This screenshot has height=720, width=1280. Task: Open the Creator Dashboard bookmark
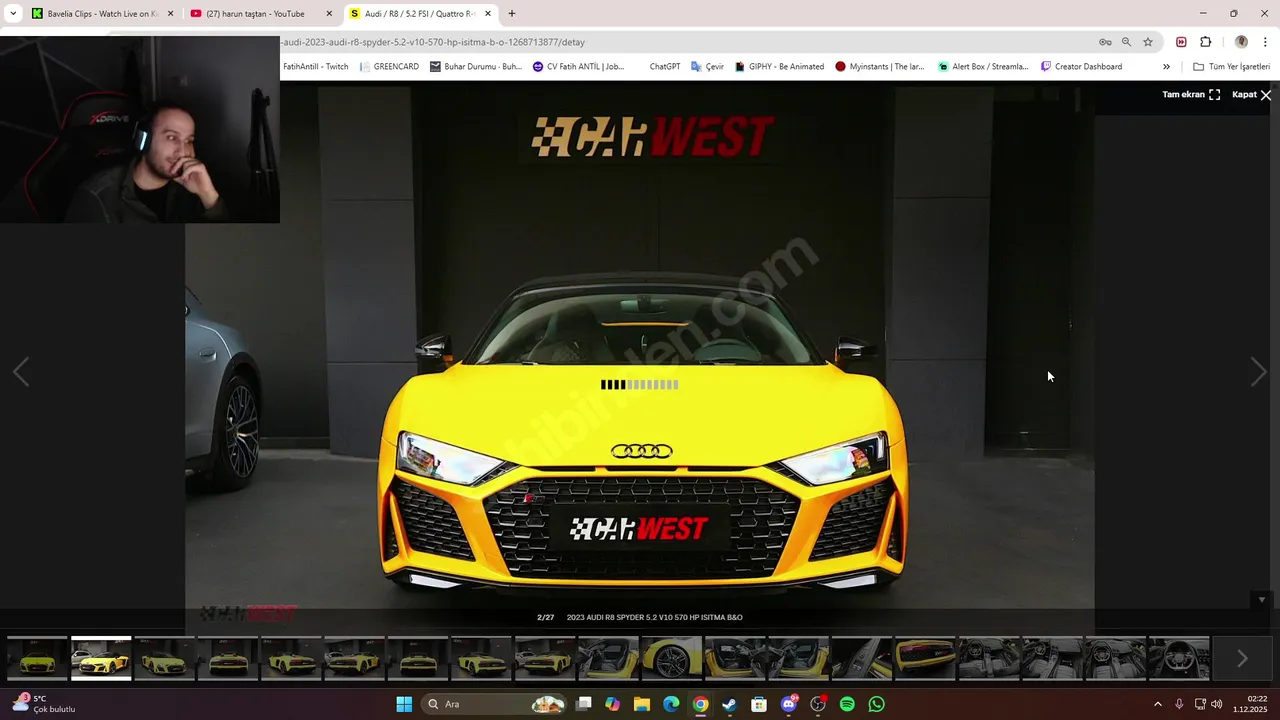(1081, 67)
